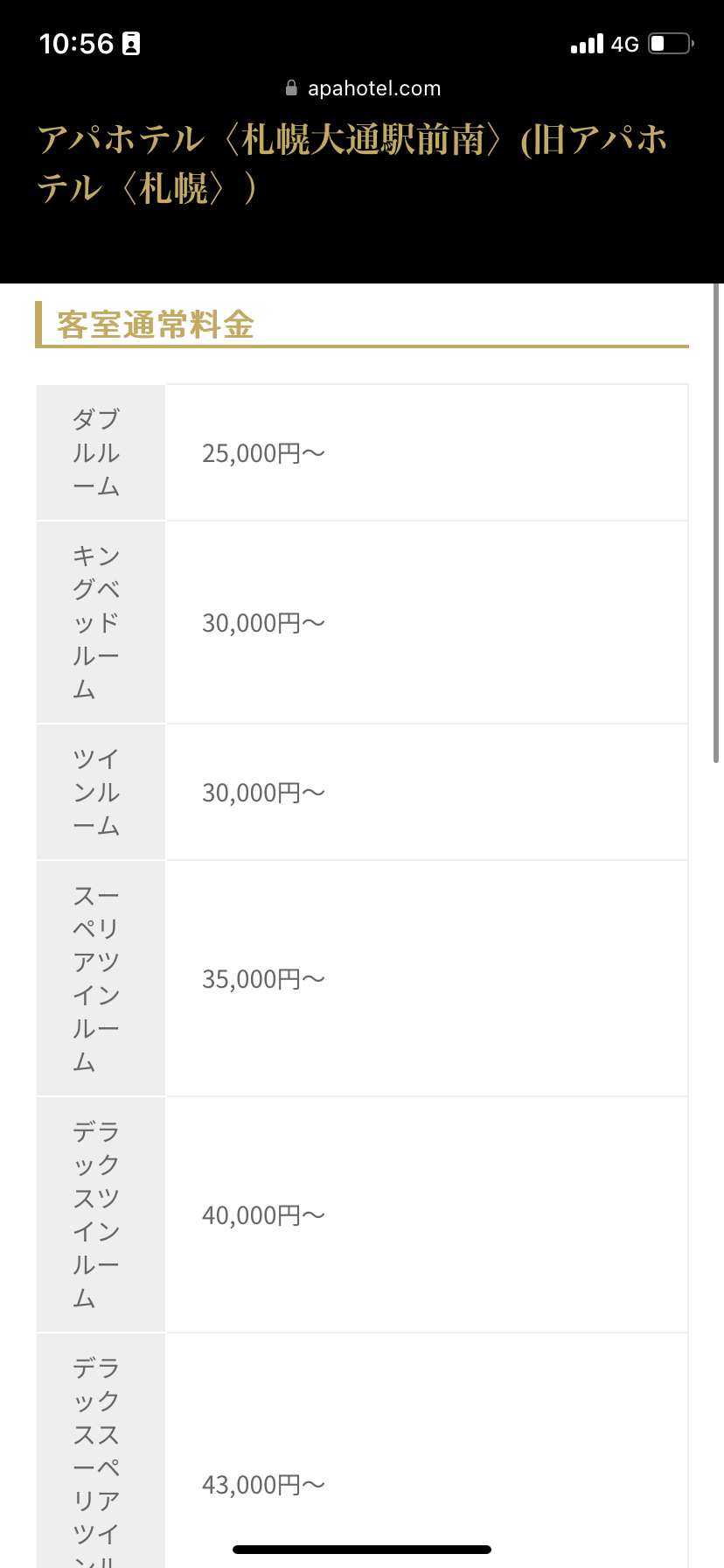This screenshot has height=1568, width=724.
Task: Tap the 40,000円〜 price
Action: pos(263,1215)
